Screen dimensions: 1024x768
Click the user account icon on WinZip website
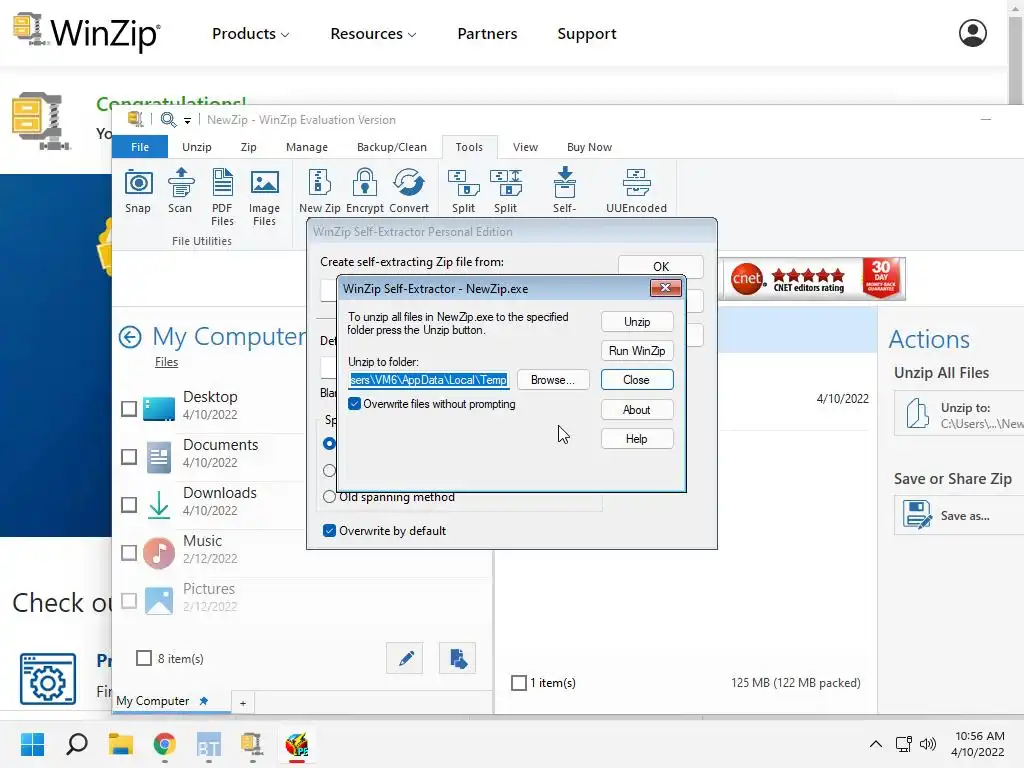point(972,33)
